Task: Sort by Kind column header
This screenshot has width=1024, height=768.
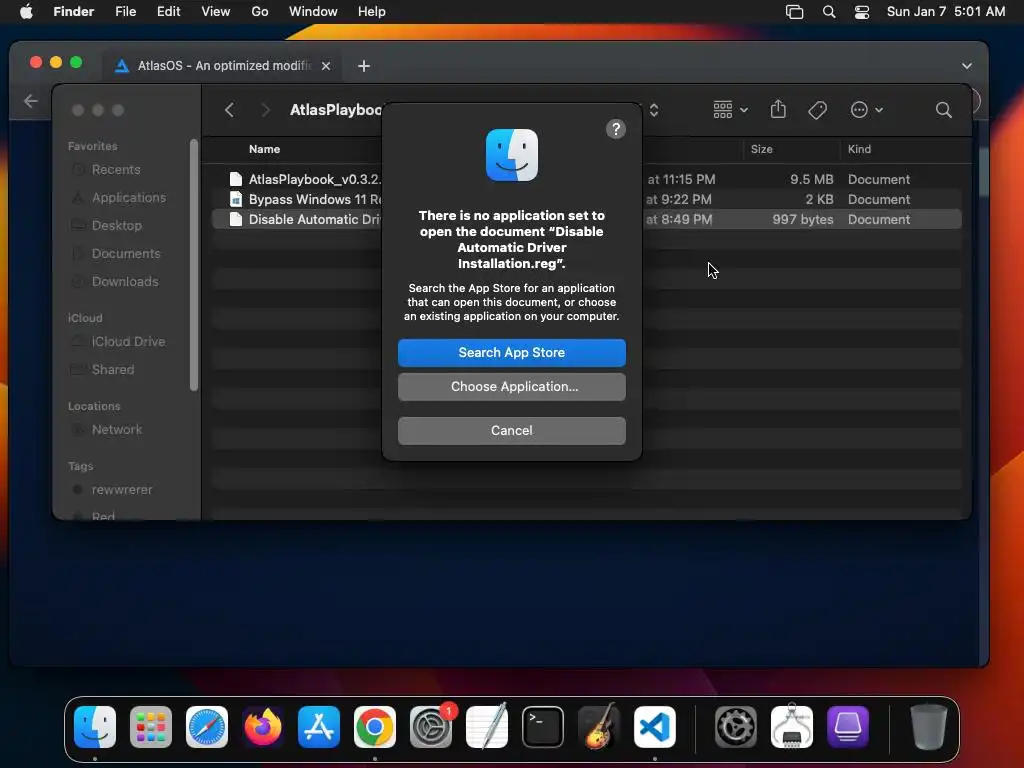Action: 859,149
